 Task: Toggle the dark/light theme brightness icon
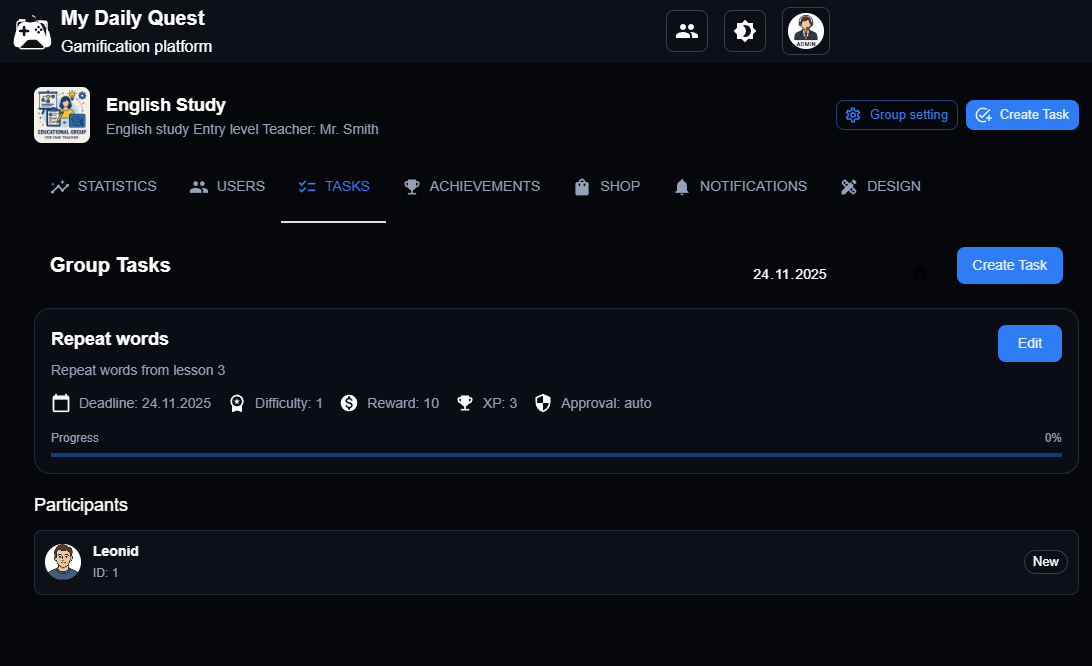click(x=745, y=31)
